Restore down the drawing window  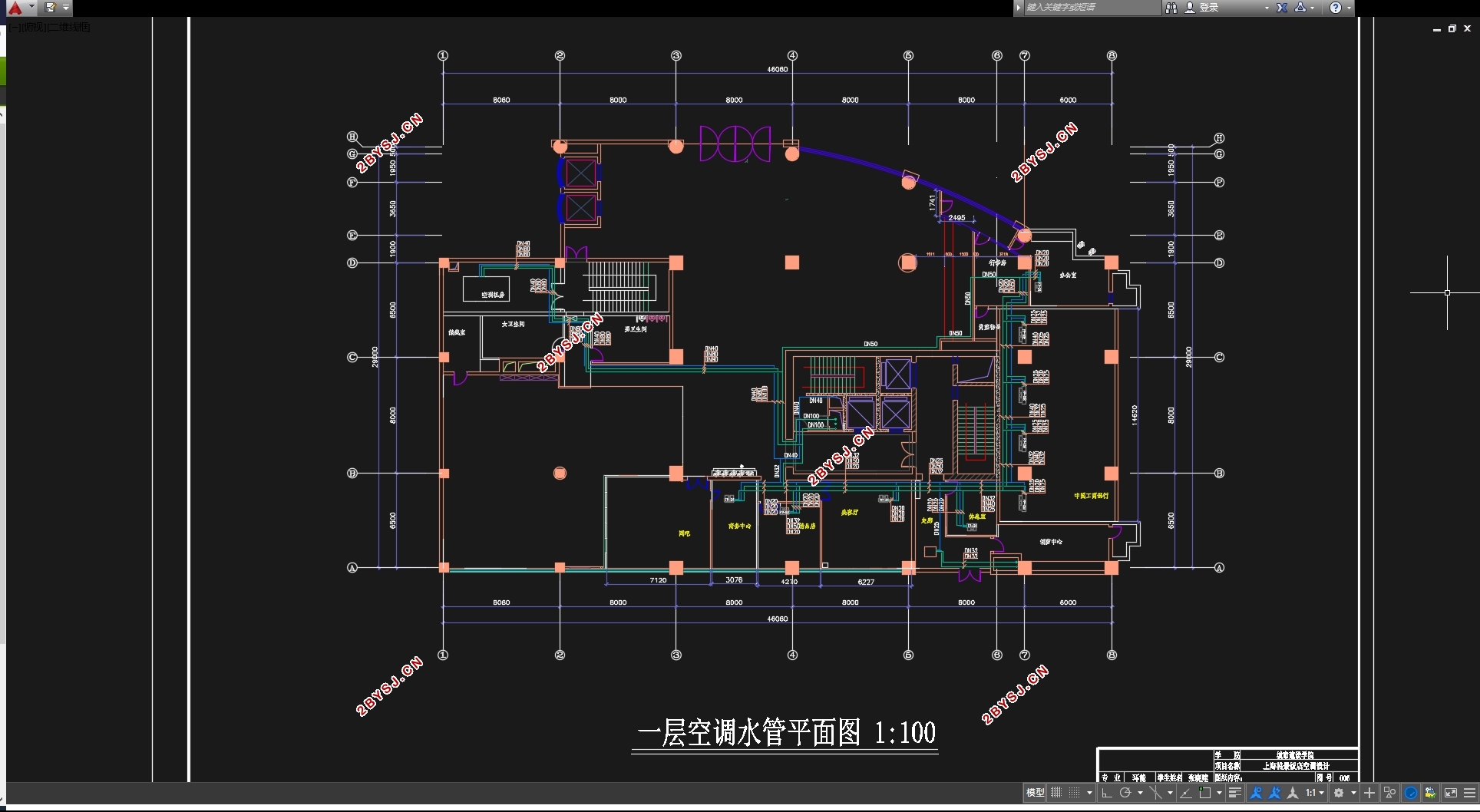click(x=1452, y=28)
